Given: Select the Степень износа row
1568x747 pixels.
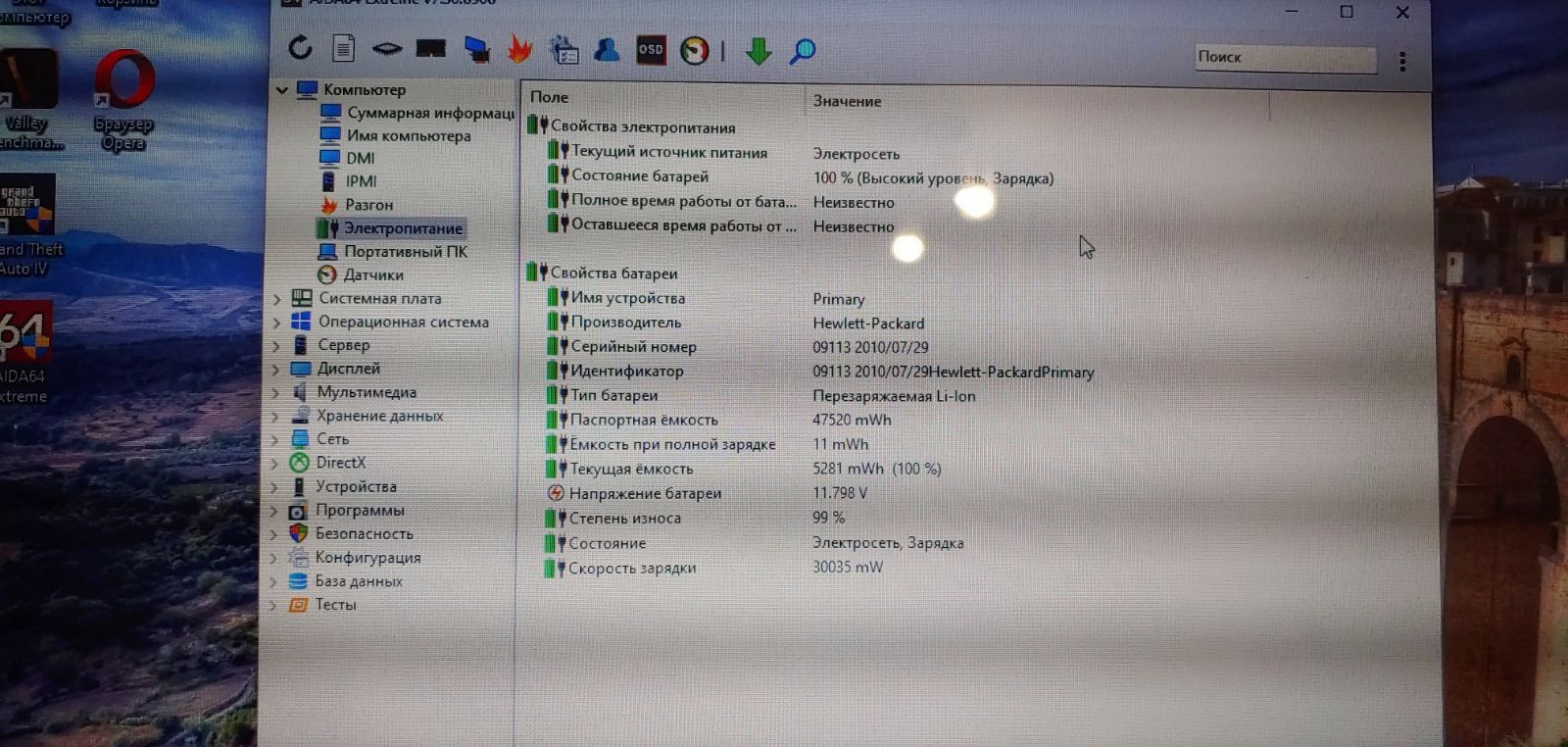Looking at the screenshot, I should pos(694,518).
